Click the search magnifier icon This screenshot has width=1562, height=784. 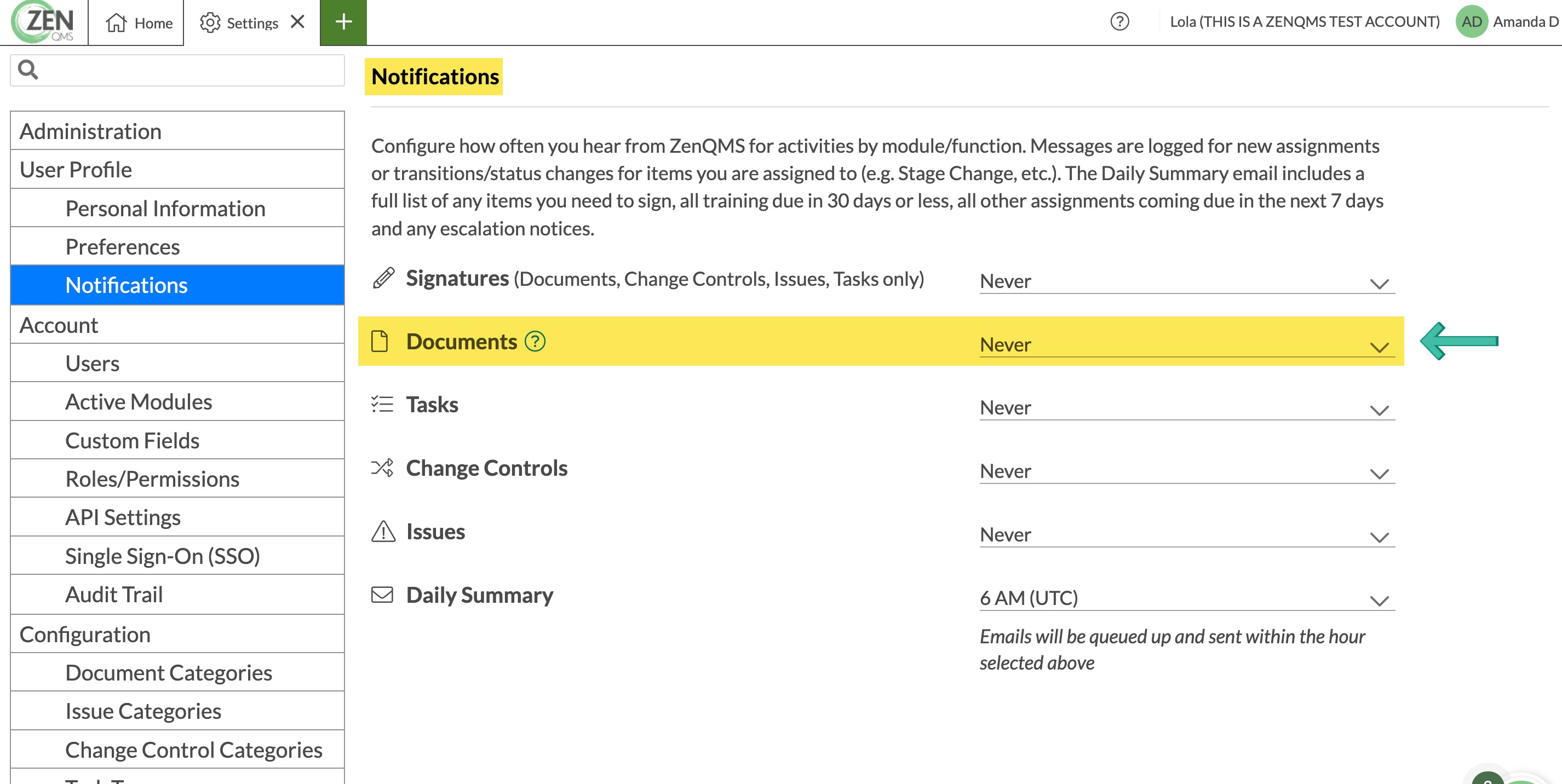tap(28, 69)
